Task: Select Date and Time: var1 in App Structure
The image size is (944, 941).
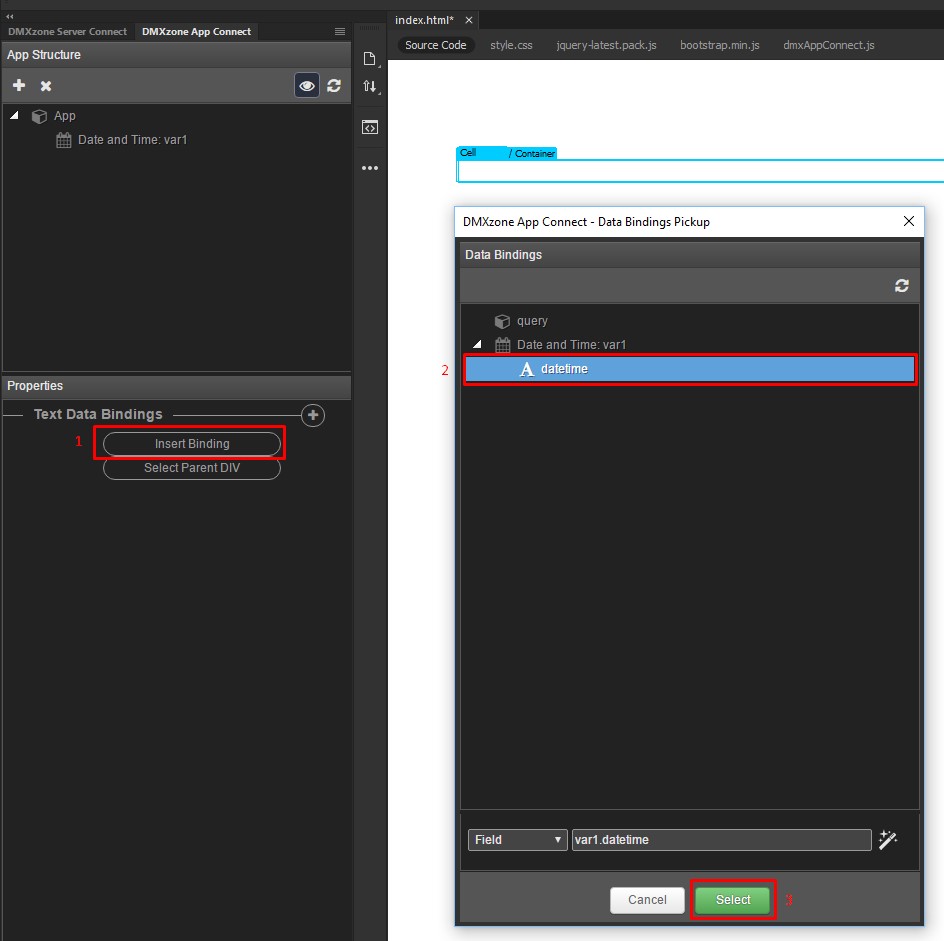Action: pos(121,140)
